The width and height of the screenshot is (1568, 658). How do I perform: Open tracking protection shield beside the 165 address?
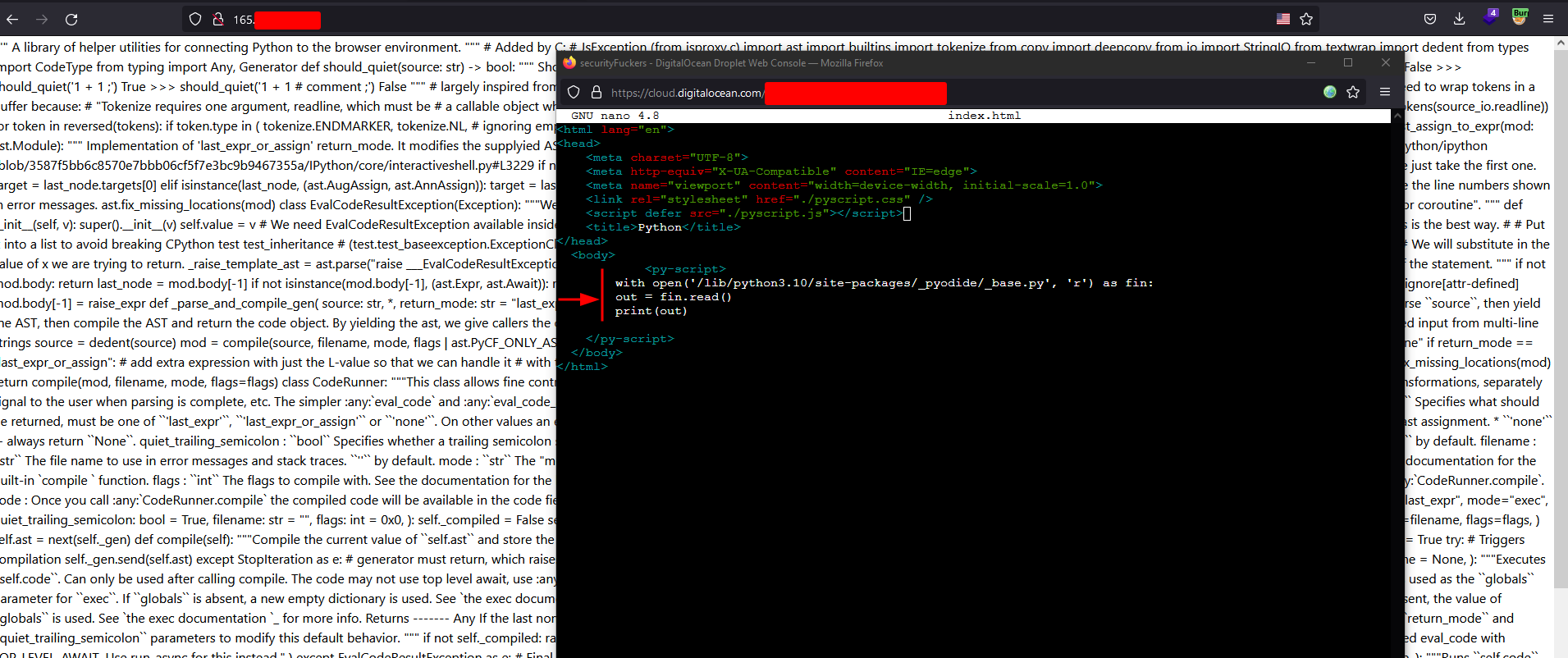click(195, 19)
